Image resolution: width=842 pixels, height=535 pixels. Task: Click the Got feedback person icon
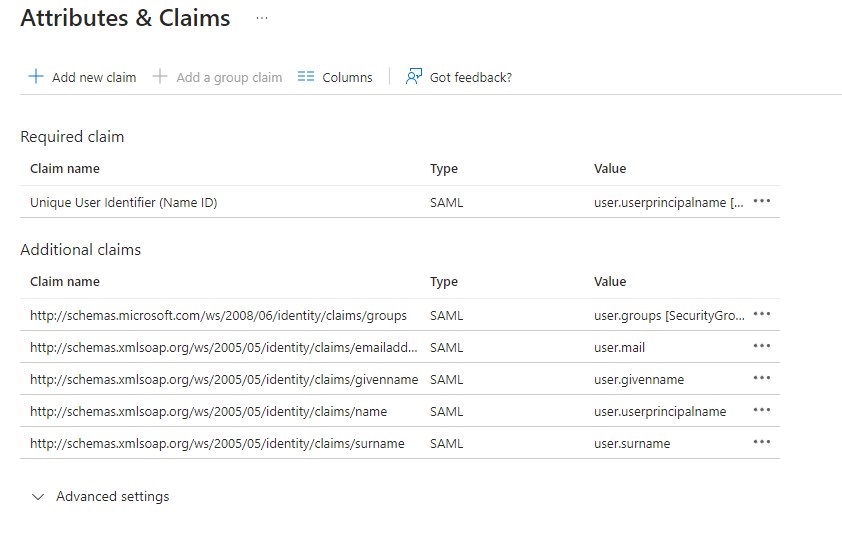414,77
